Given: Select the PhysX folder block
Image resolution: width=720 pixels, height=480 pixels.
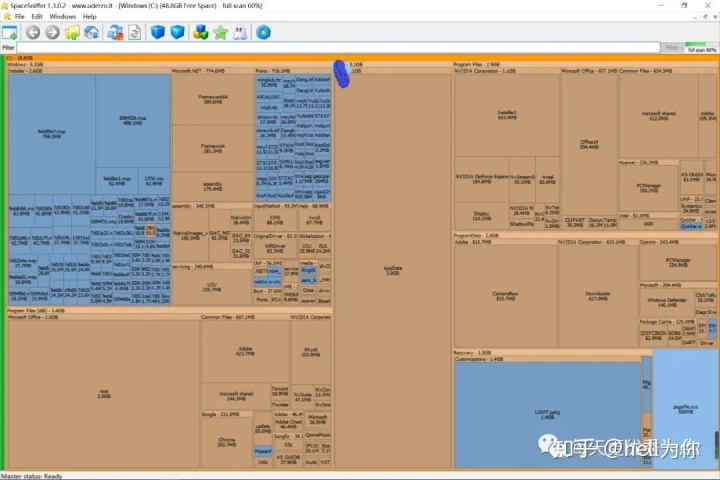Looking at the screenshot, I should [311, 352].
